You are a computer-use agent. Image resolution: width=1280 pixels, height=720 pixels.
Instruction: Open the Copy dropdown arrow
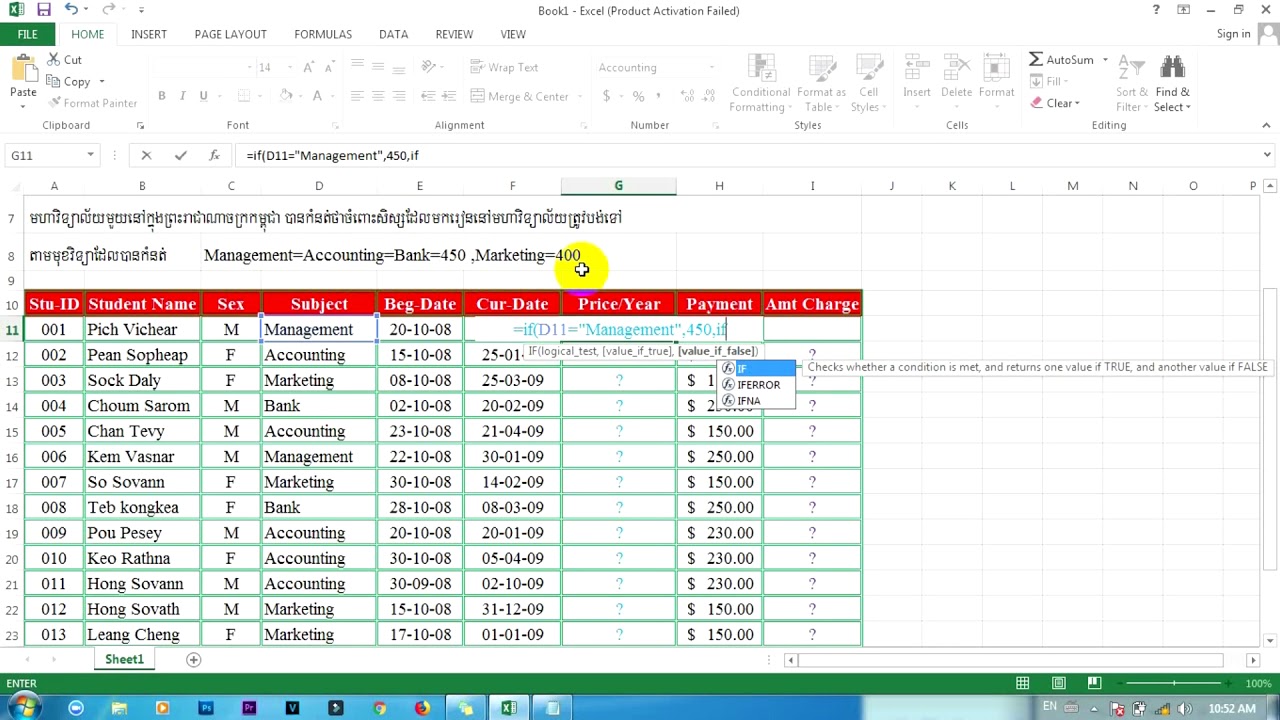point(102,82)
